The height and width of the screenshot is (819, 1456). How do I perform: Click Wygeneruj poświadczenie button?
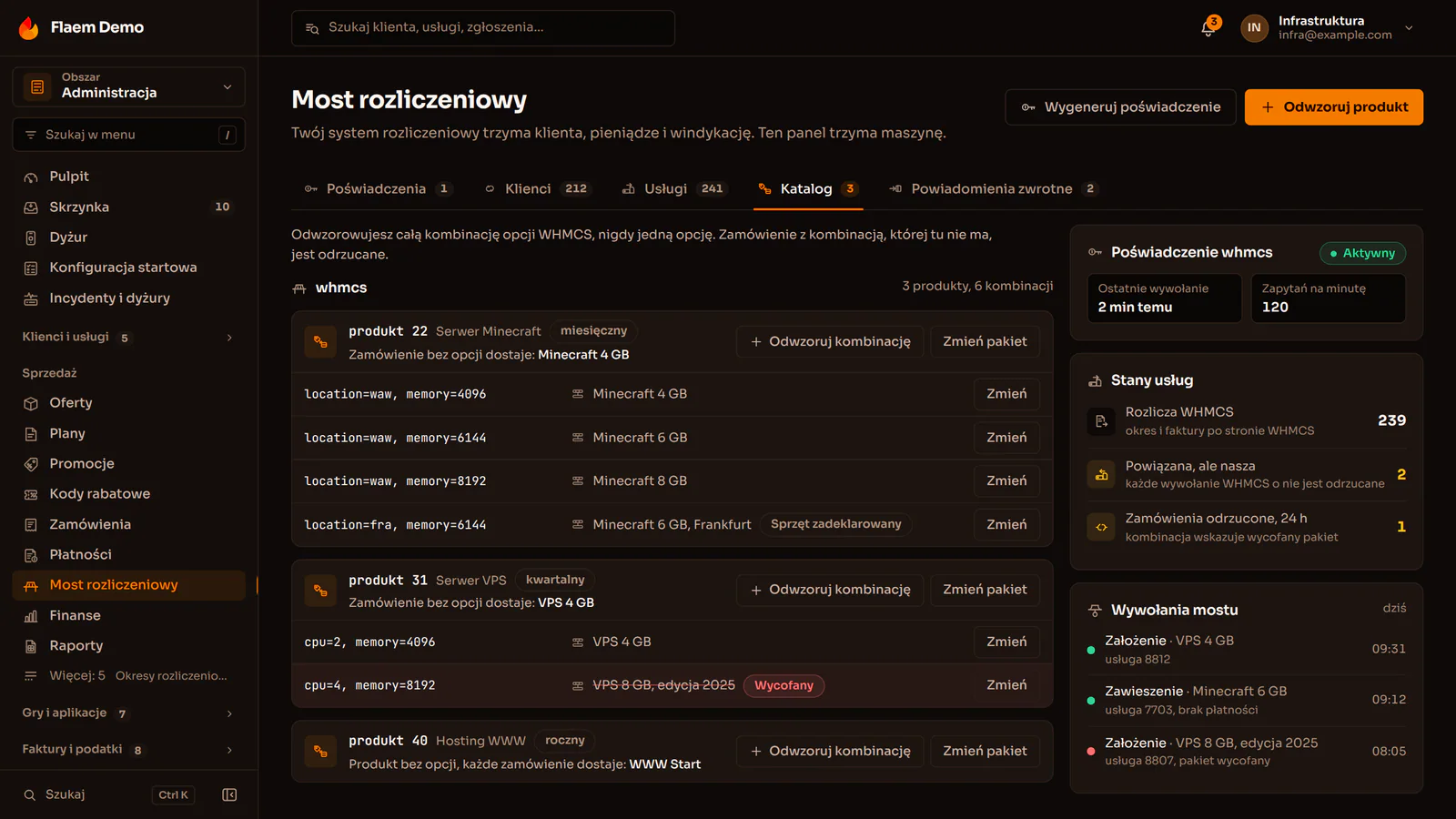(1121, 107)
